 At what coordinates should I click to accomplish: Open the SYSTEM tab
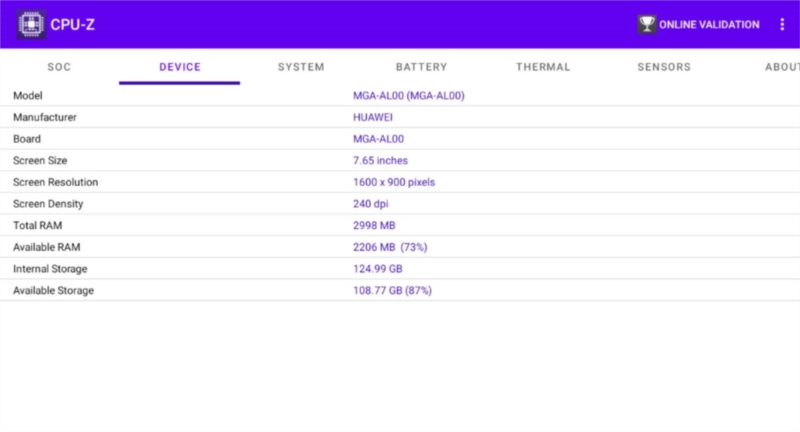pos(301,67)
